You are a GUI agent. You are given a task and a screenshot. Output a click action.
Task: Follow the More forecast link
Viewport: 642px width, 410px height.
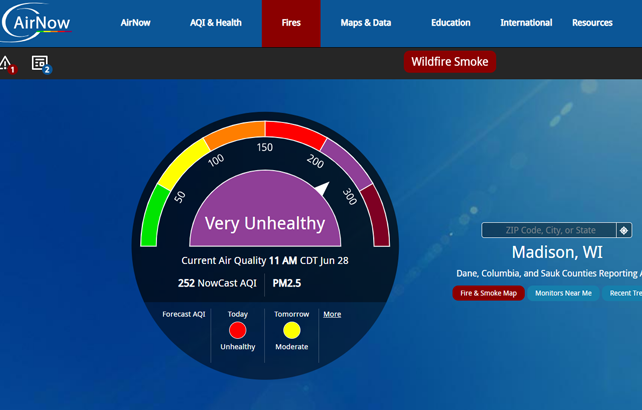pyautogui.click(x=332, y=314)
